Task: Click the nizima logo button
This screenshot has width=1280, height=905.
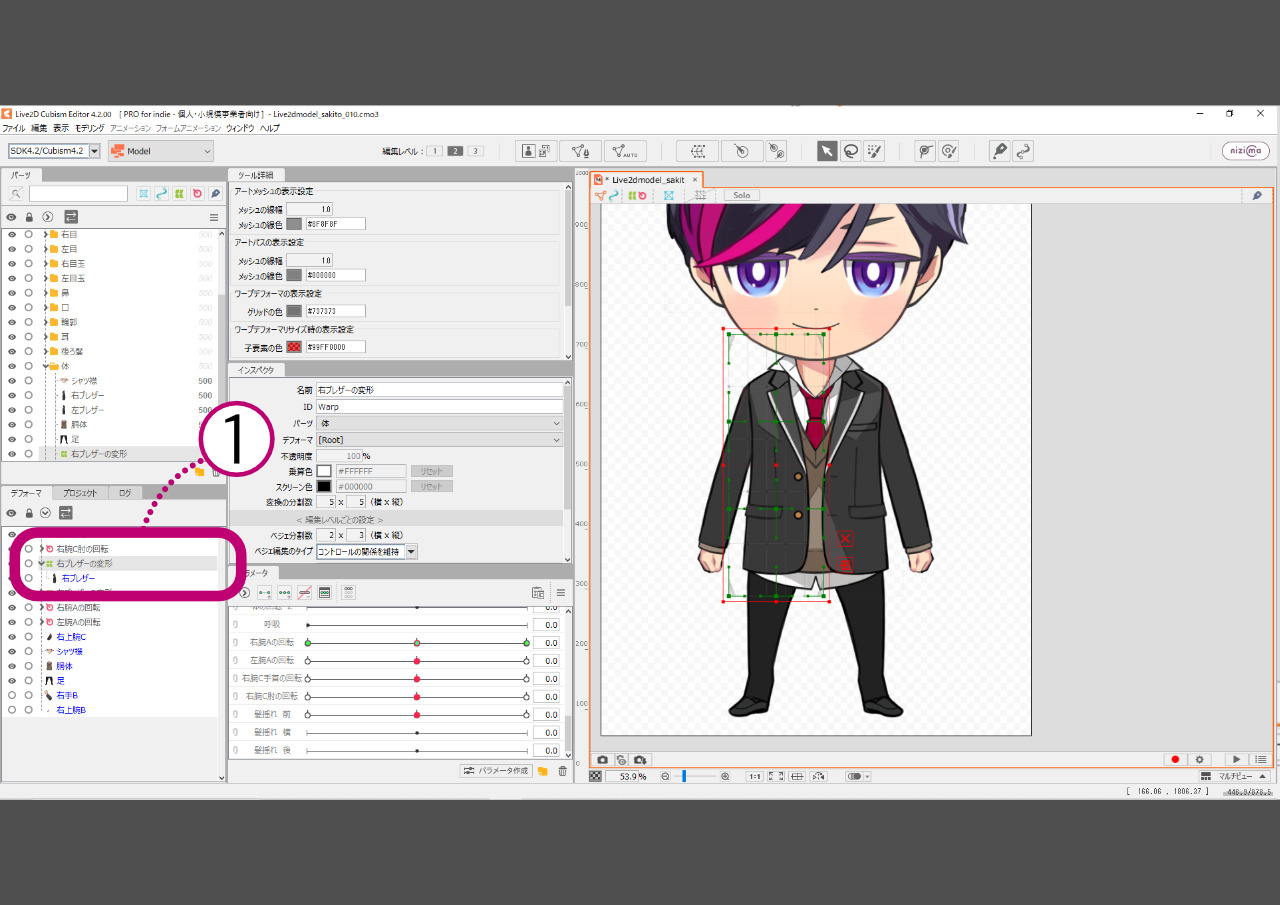Action: tap(1245, 151)
